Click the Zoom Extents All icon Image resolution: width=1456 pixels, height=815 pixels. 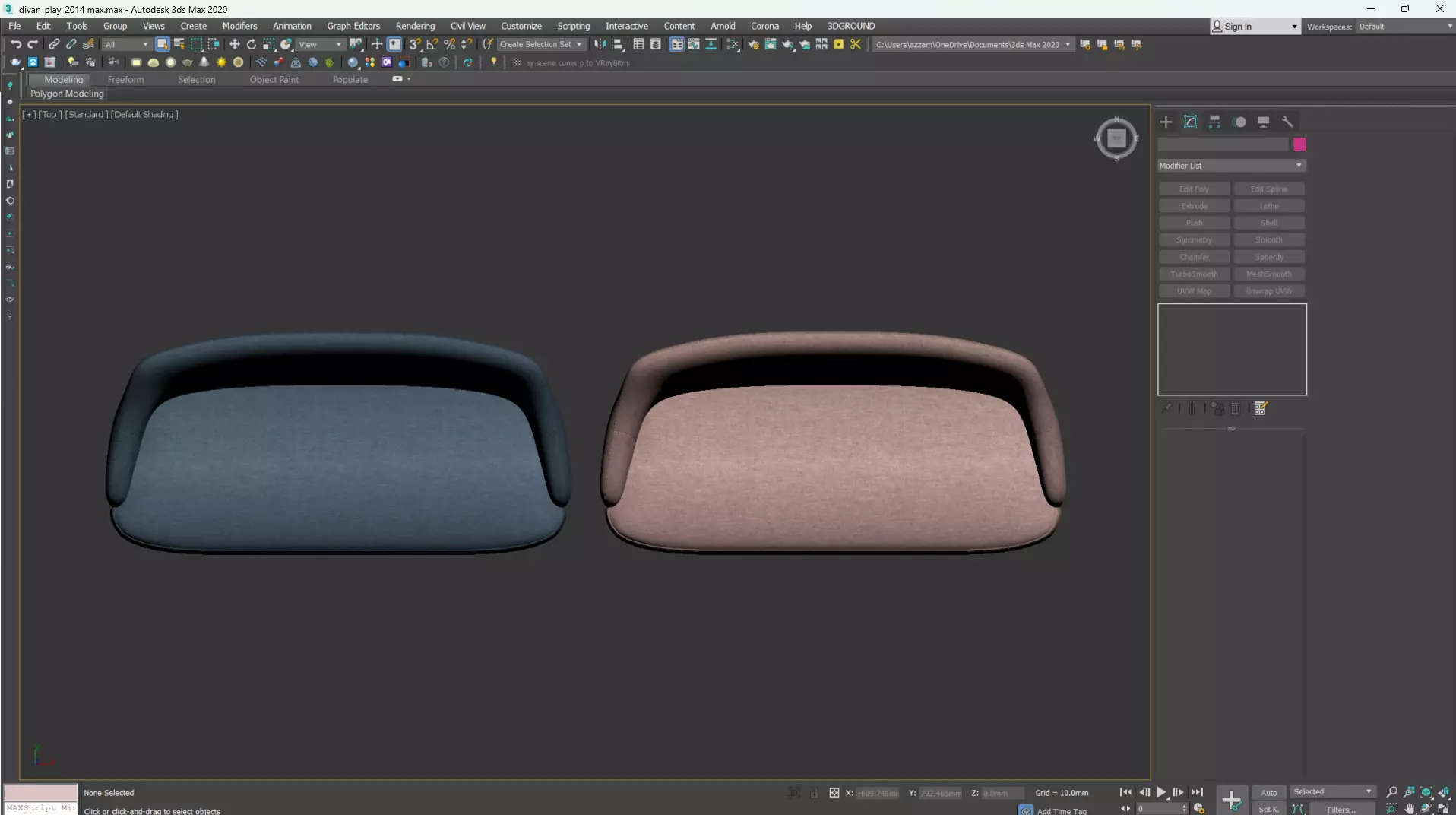[1442, 792]
